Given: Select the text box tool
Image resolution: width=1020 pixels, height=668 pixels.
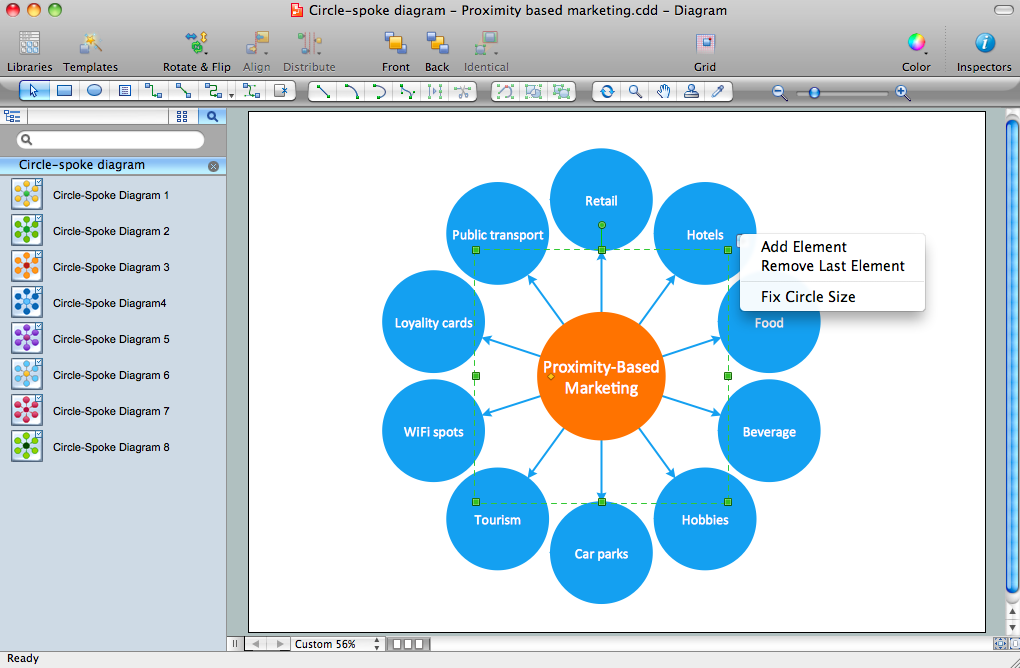Looking at the screenshot, I should coord(124,91).
